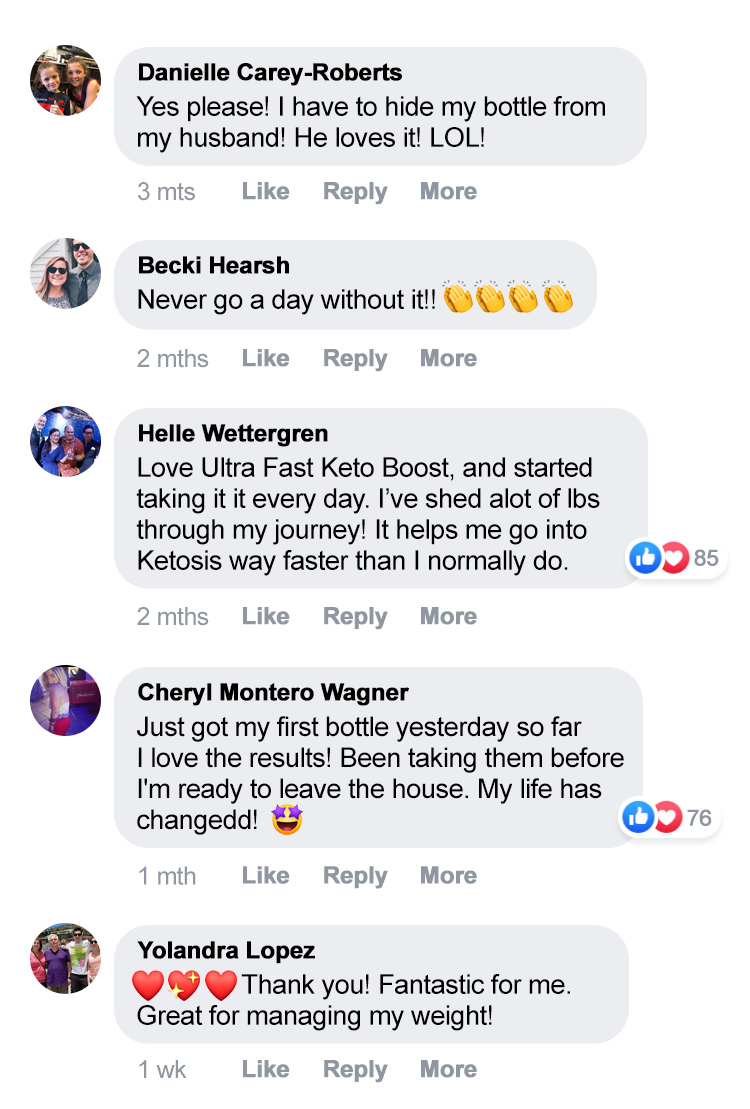Open Danielle Carey-Roberts' profile picture
The height and width of the screenshot is (1109, 750).
pos(65,80)
